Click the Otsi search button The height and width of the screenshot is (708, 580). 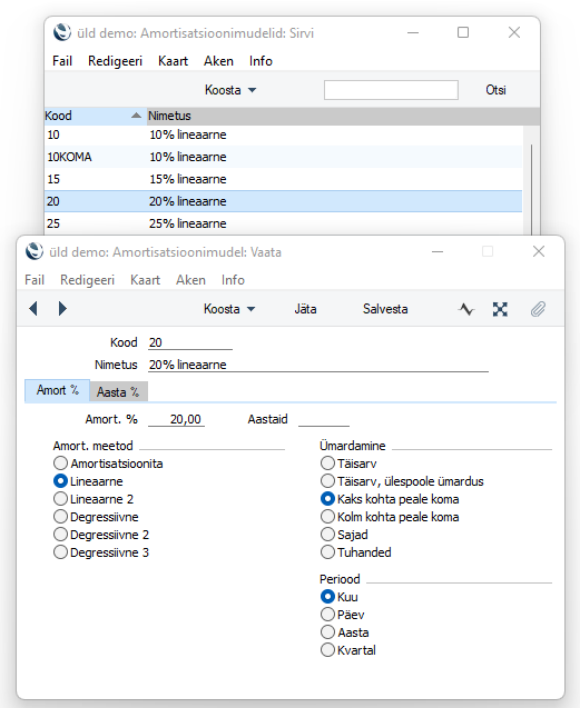(x=496, y=90)
